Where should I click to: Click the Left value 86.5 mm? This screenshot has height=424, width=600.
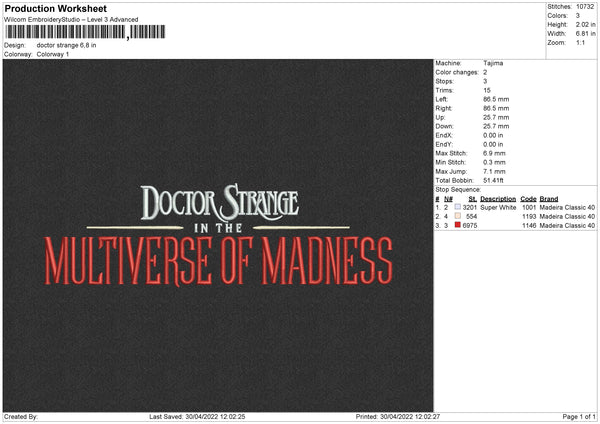pos(496,99)
